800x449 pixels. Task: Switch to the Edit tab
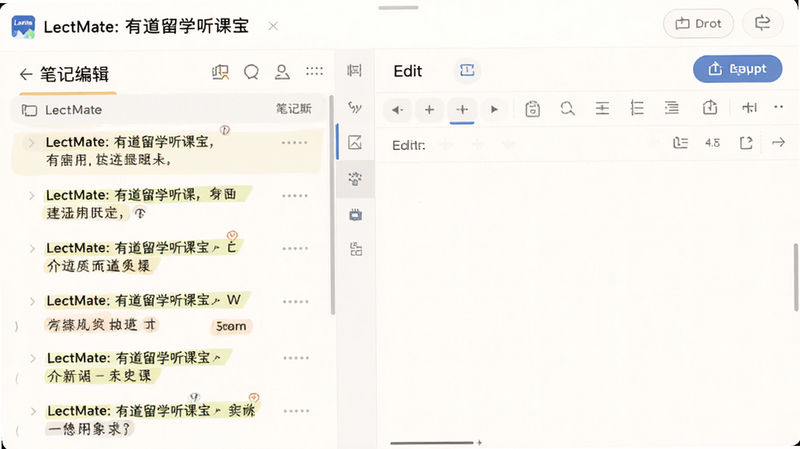[408, 71]
